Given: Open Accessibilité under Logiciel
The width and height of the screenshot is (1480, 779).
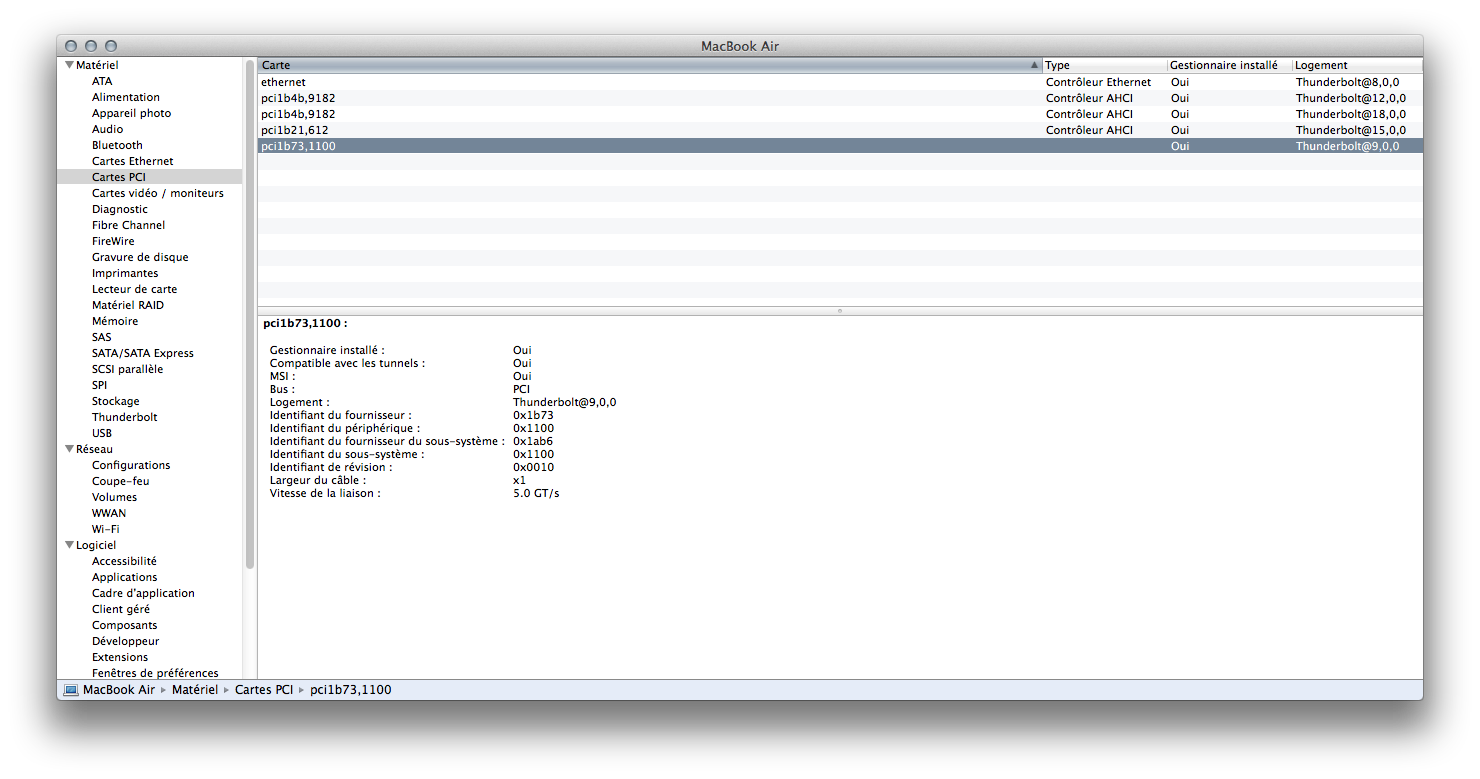Looking at the screenshot, I should click(x=124, y=561).
